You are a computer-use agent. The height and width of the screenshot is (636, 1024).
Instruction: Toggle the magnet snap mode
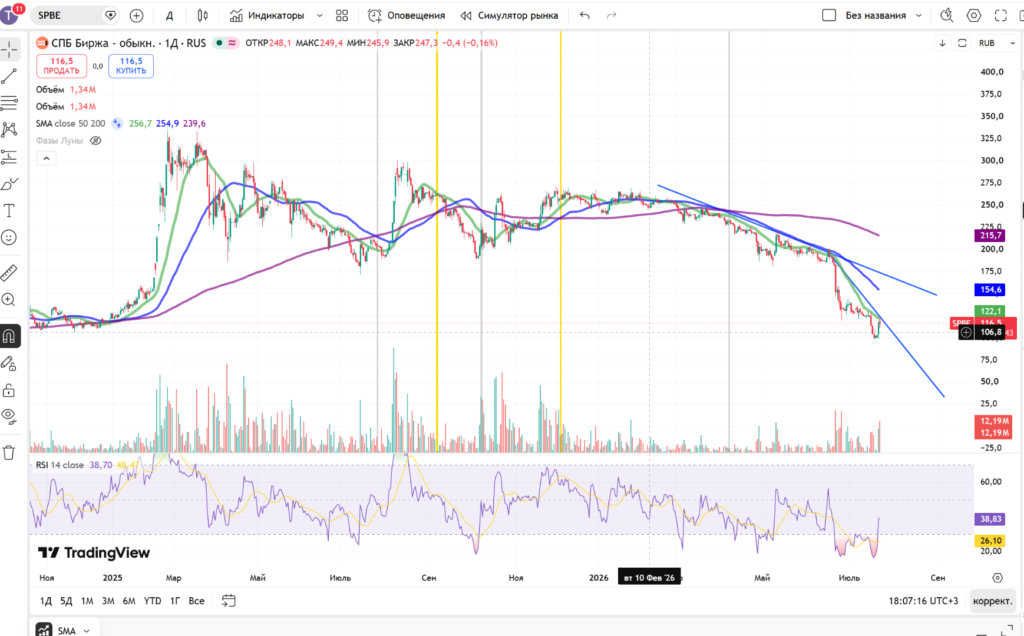pos(9,336)
